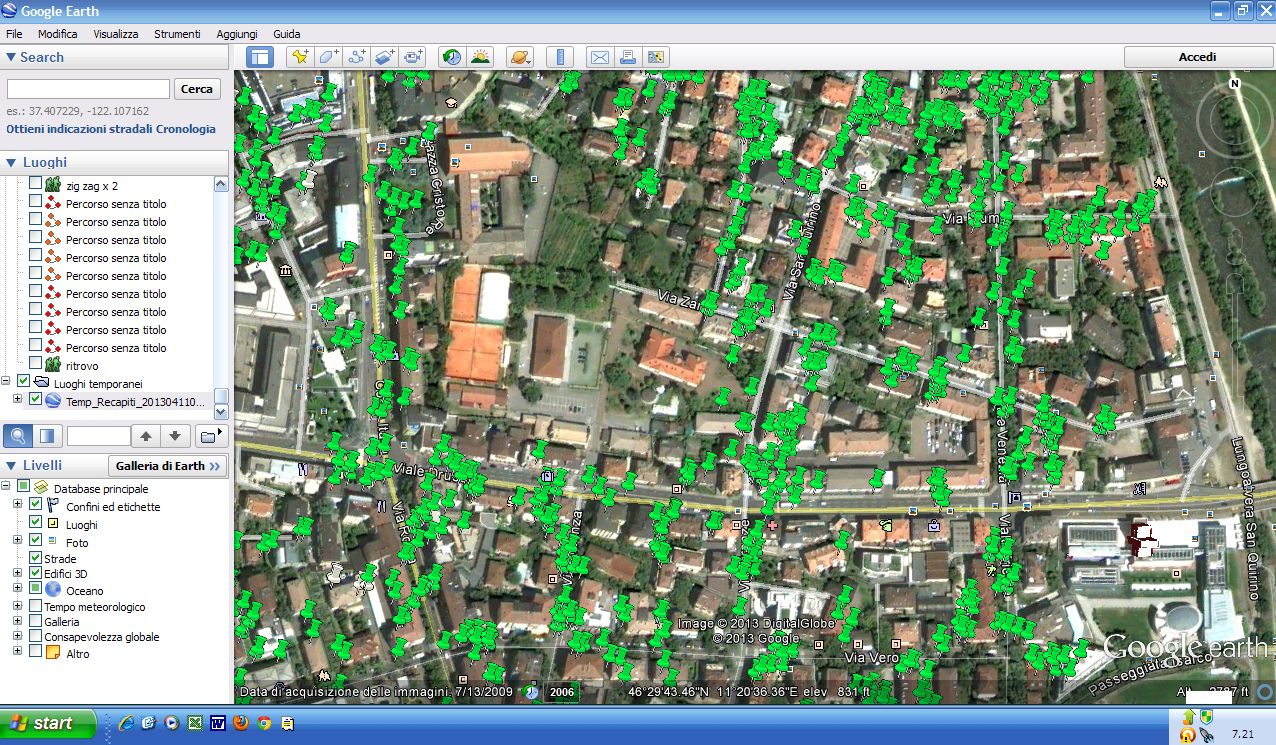Viewport: 1276px width, 745px height.
Task: Expand the Foto layer node
Action: coord(17,540)
